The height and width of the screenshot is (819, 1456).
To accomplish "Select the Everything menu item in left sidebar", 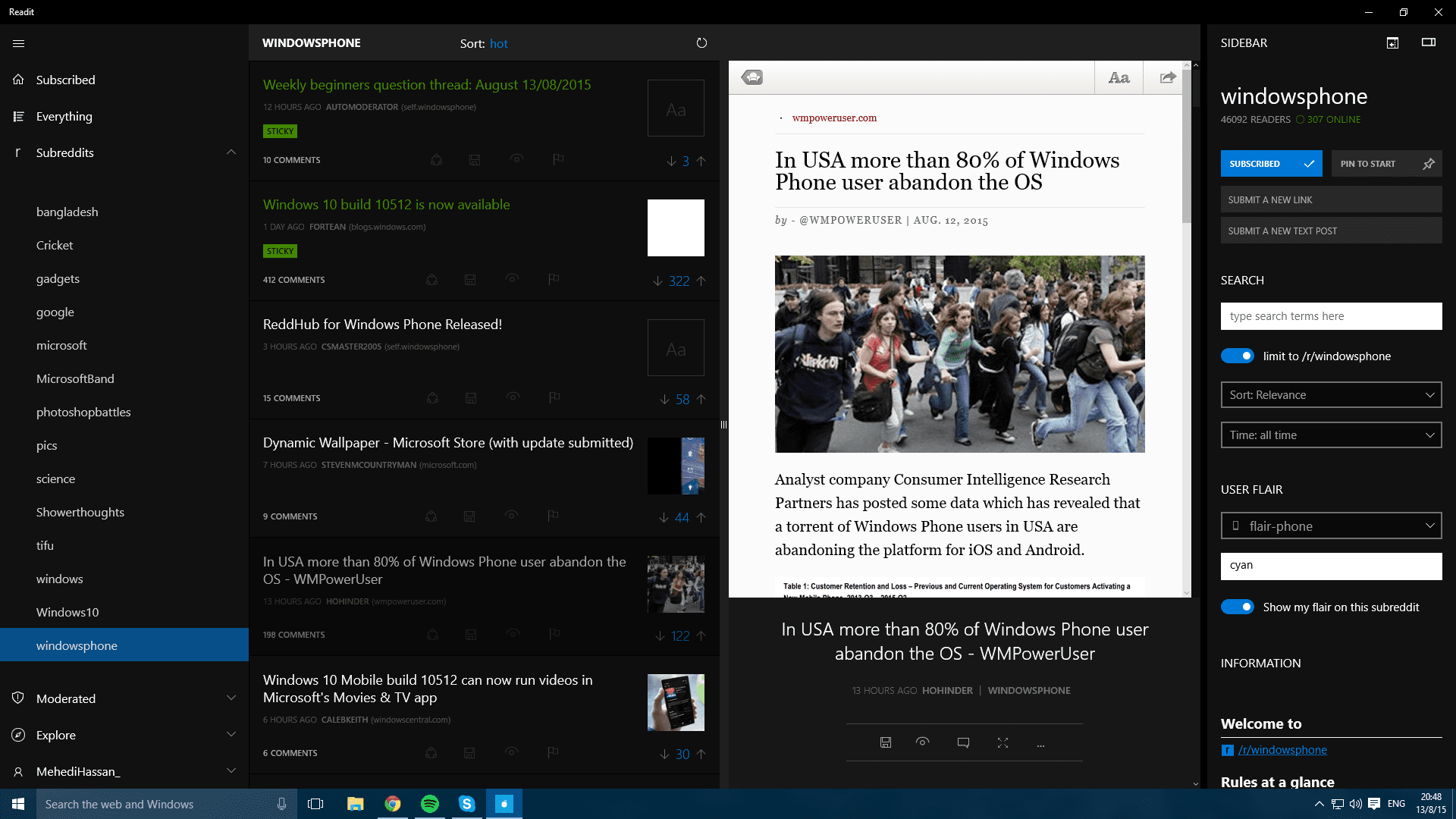I will coord(62,116).
